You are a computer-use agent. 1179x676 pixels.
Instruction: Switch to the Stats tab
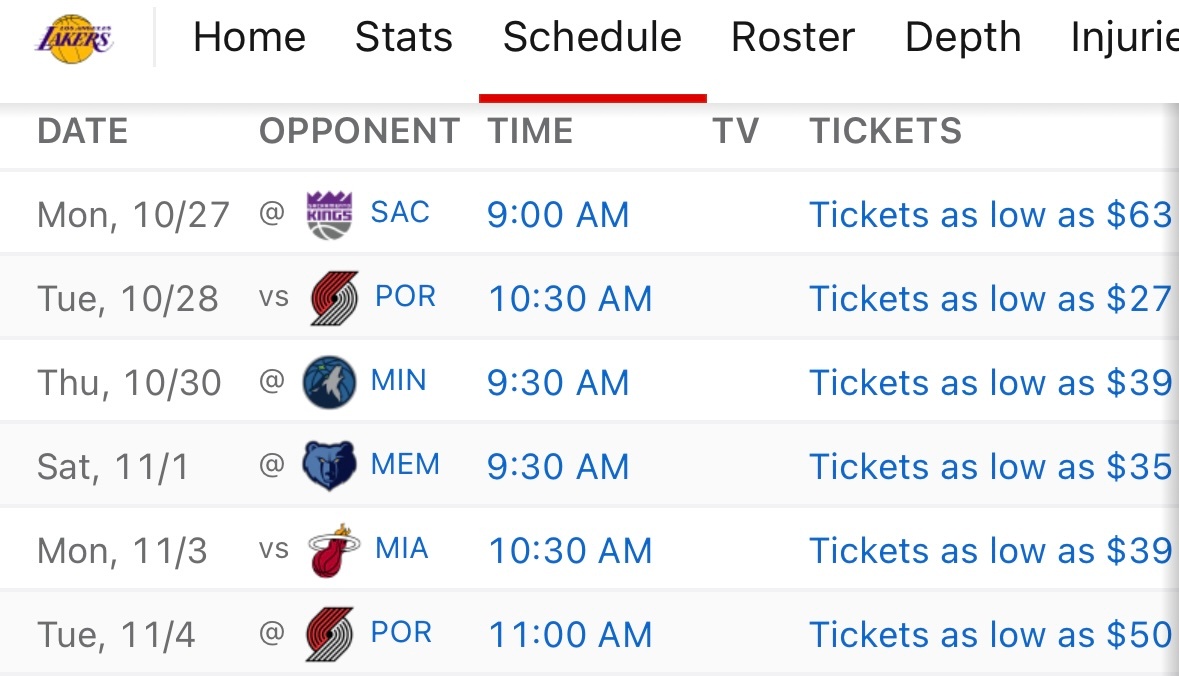[x=404, y=38]
